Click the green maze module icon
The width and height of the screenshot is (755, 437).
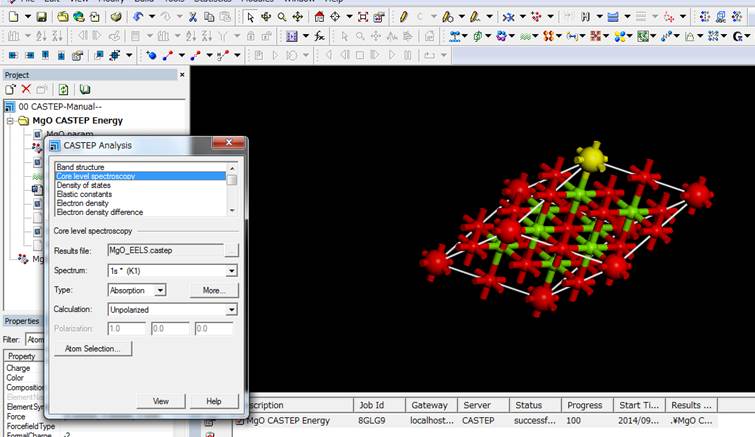tap(642, 36)
